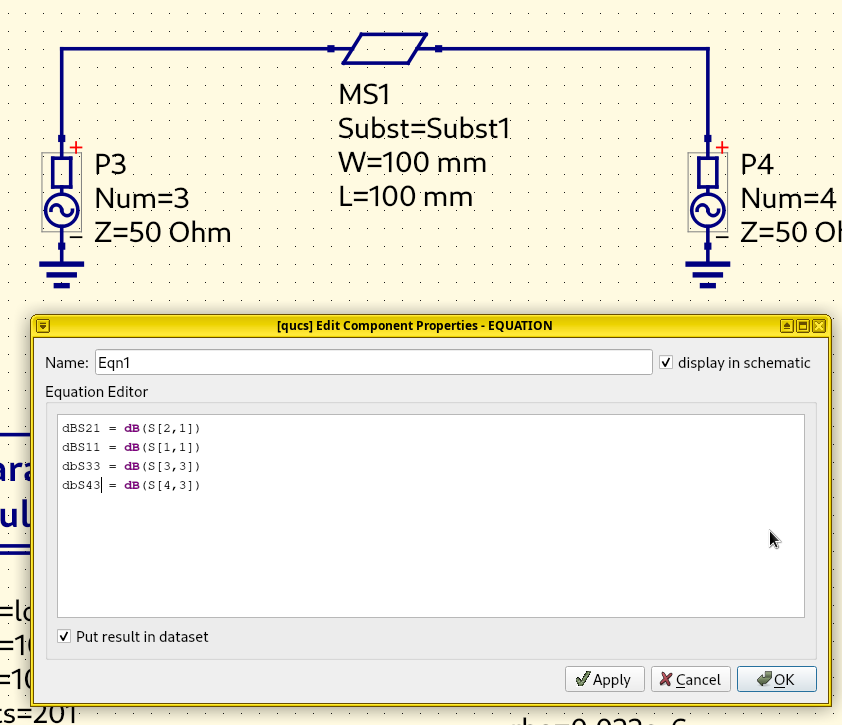The height and width of the screenshot is (725, 842).
Task: Click the ground symbol below P4
Action: (708, 271)
